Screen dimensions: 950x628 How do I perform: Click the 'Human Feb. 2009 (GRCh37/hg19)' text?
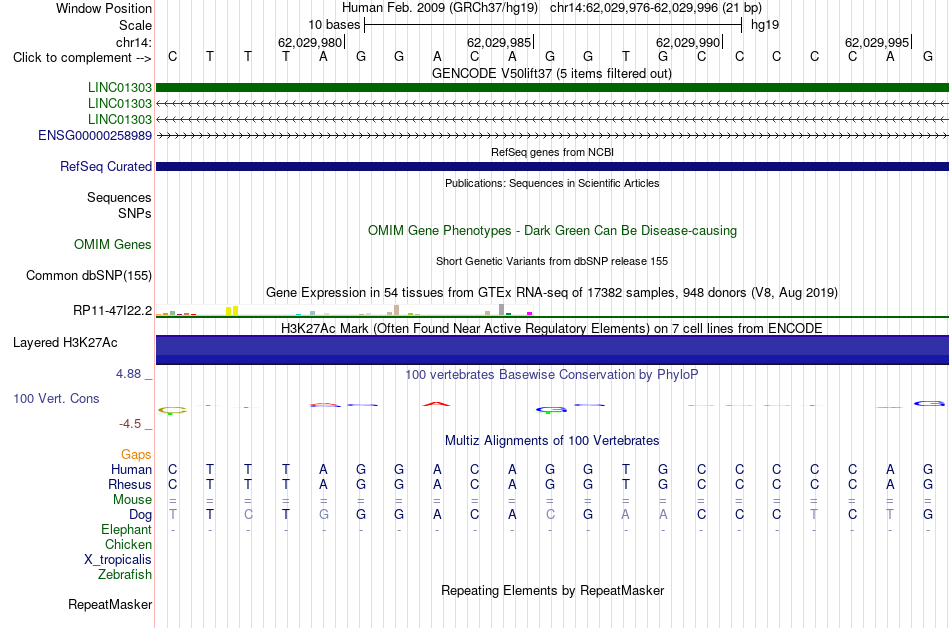pos(440,8)
